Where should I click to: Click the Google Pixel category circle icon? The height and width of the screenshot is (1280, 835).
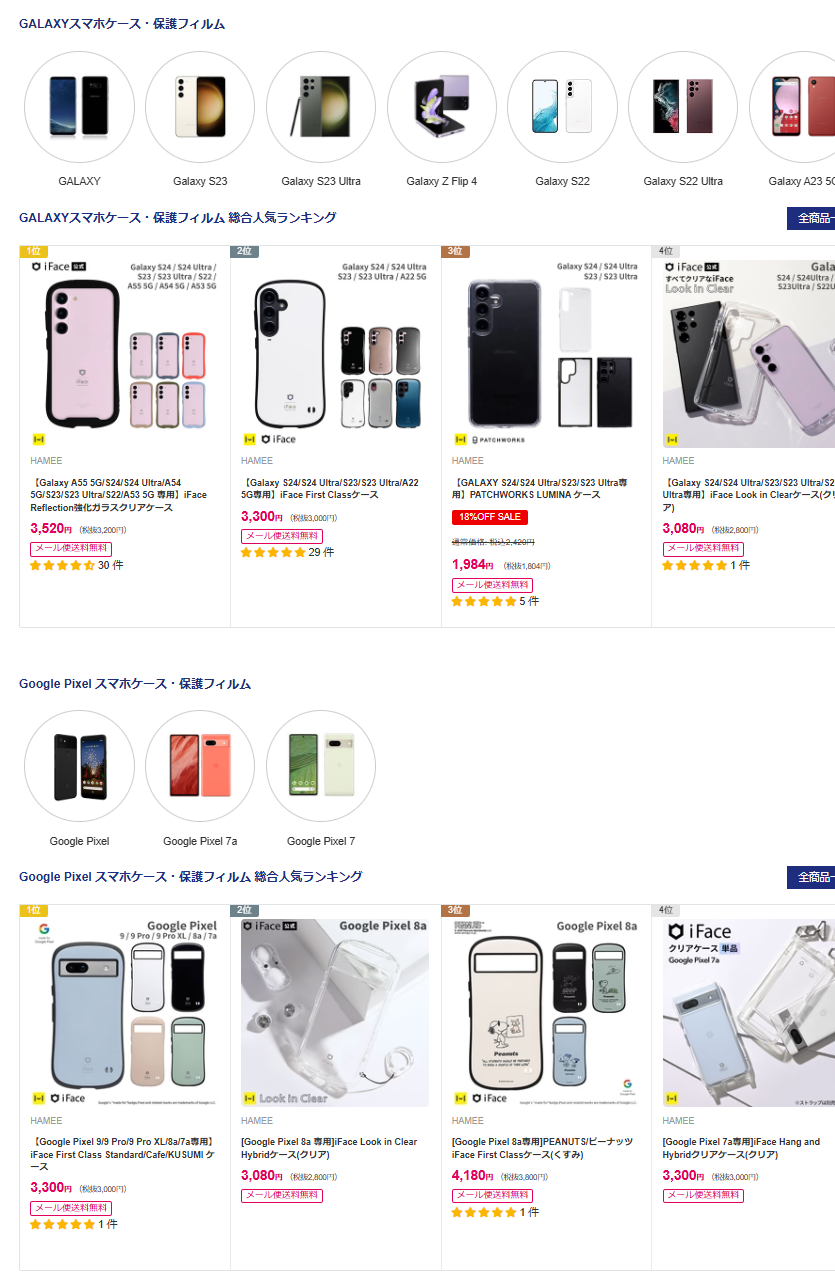pos(79,766)
